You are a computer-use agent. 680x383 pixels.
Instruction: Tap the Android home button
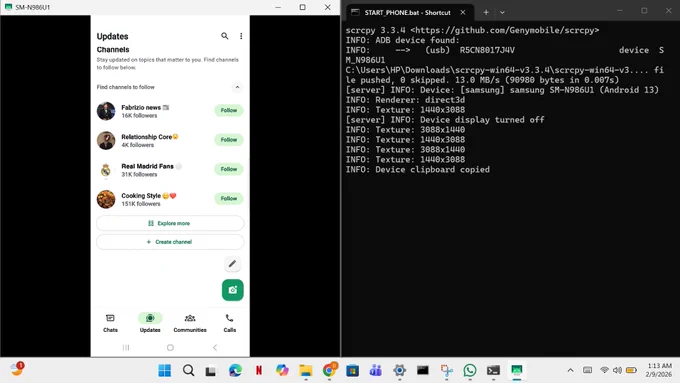coord(170,347)
